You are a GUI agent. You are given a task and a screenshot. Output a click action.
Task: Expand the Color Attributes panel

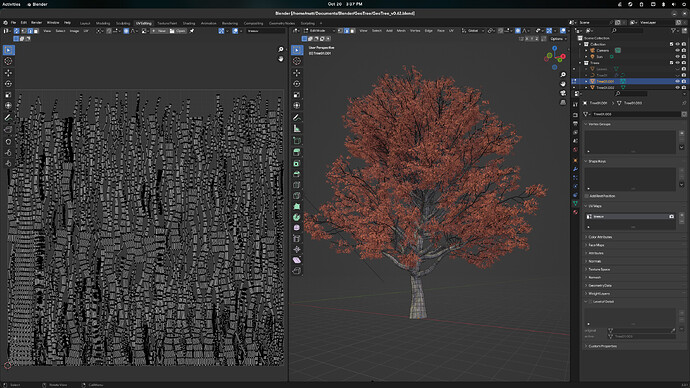pos(600,237)
